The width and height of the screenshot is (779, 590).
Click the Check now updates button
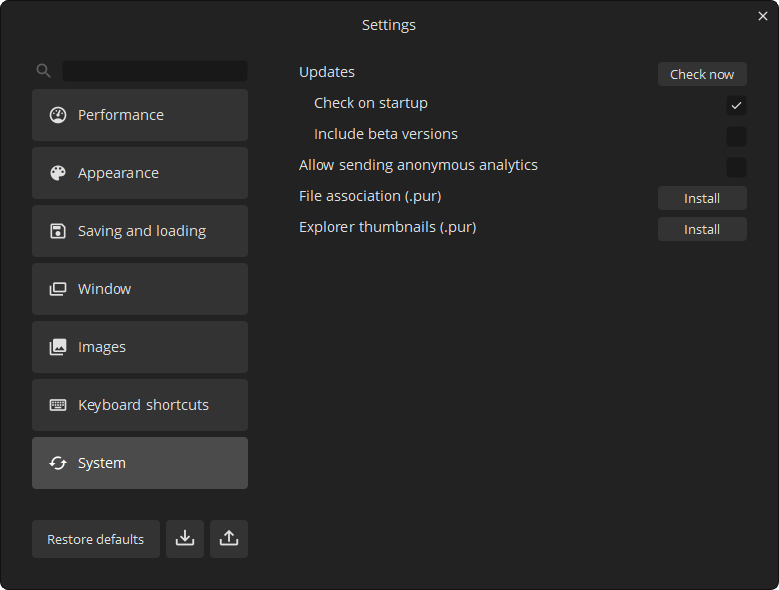702,74
